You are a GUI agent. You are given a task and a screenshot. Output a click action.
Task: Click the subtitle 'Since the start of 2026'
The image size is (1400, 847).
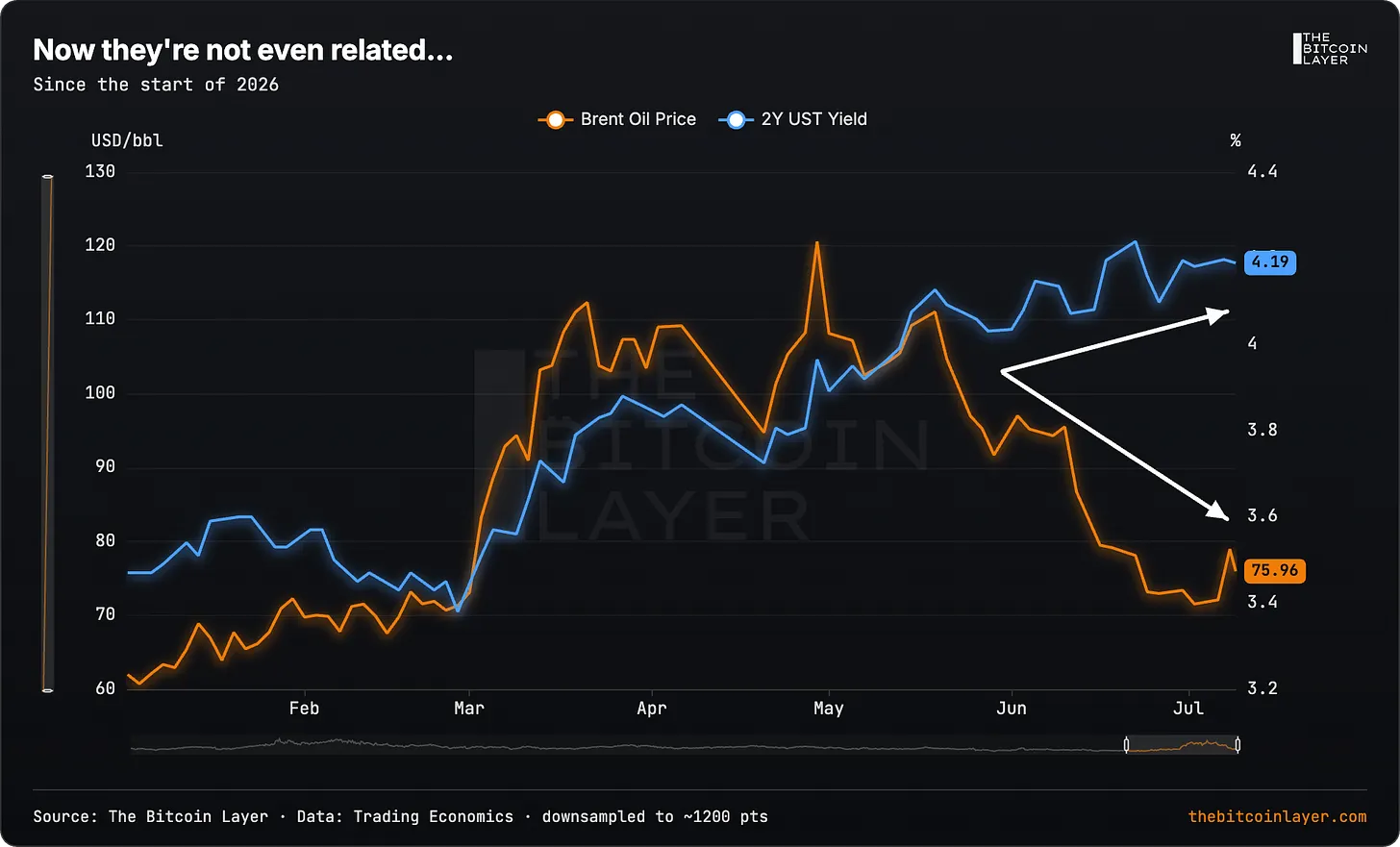point(156,85)
